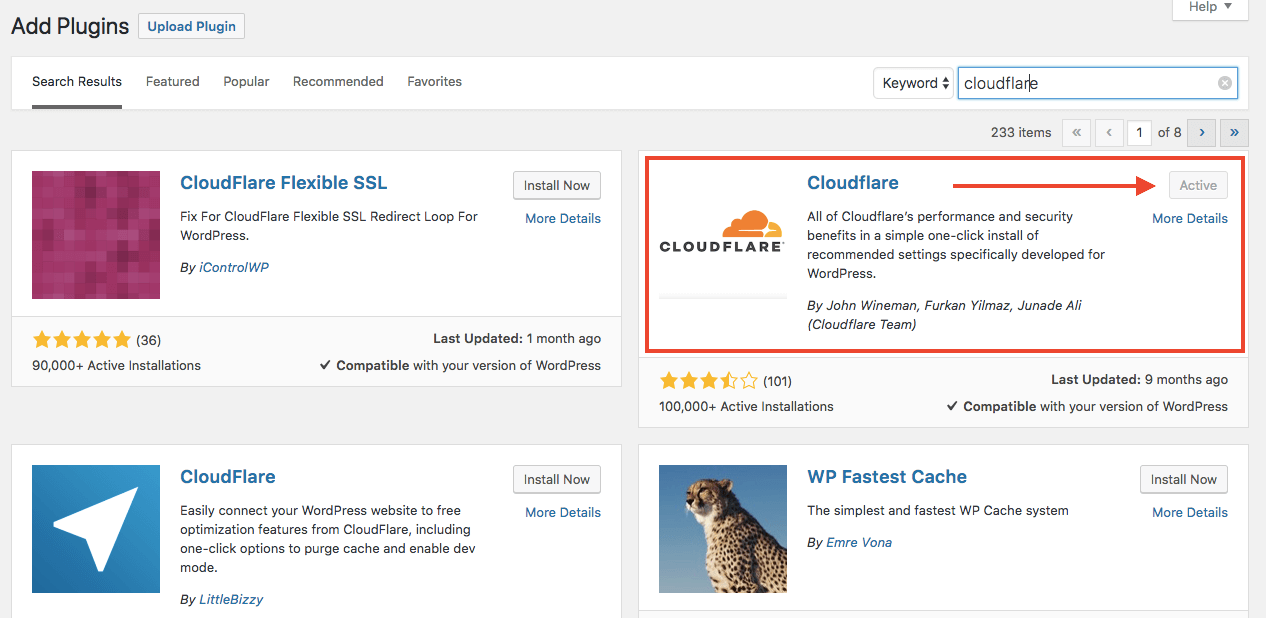
Task: Click the '90,000+ Active Installations' text
Action: 116,365
